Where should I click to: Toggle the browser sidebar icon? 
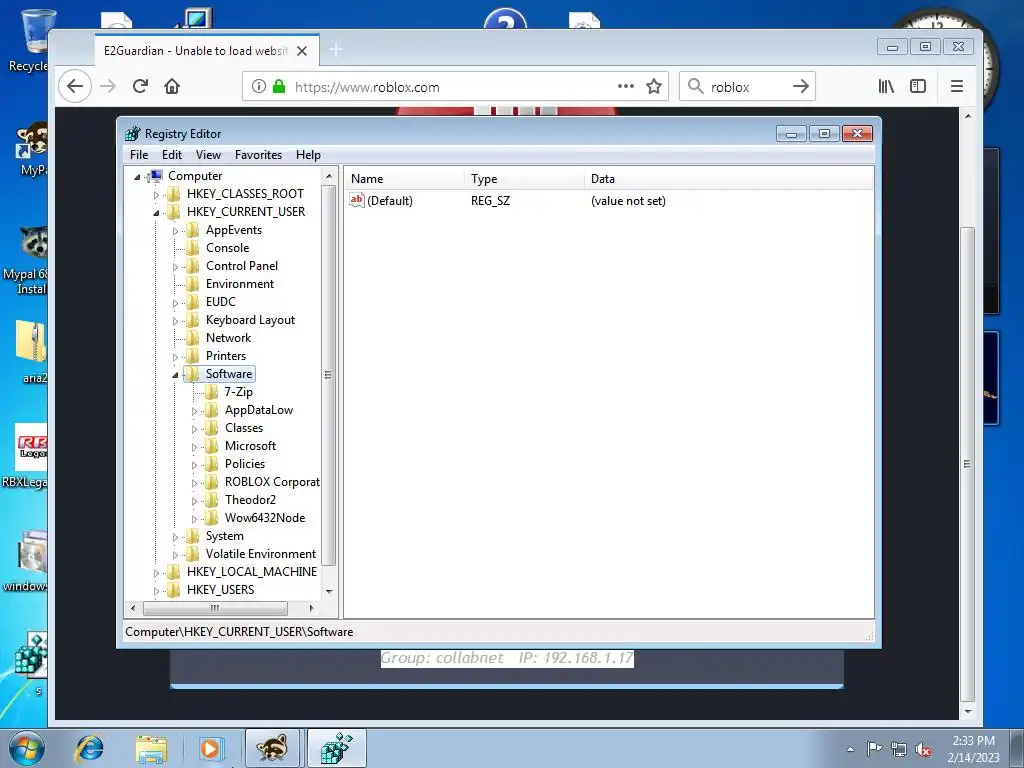pyautogui.click(x=918, y=86)
